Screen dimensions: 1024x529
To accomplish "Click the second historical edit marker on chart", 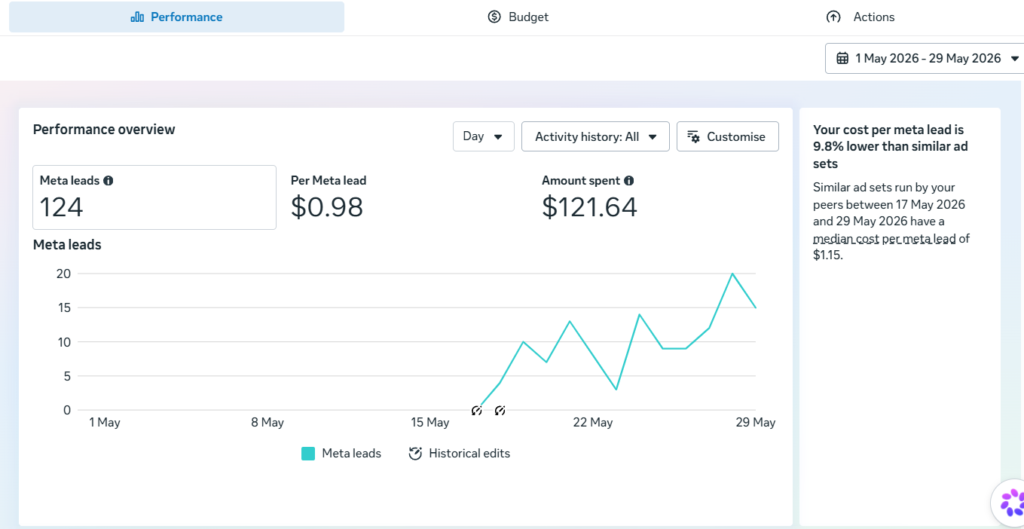I will (500, 411).
